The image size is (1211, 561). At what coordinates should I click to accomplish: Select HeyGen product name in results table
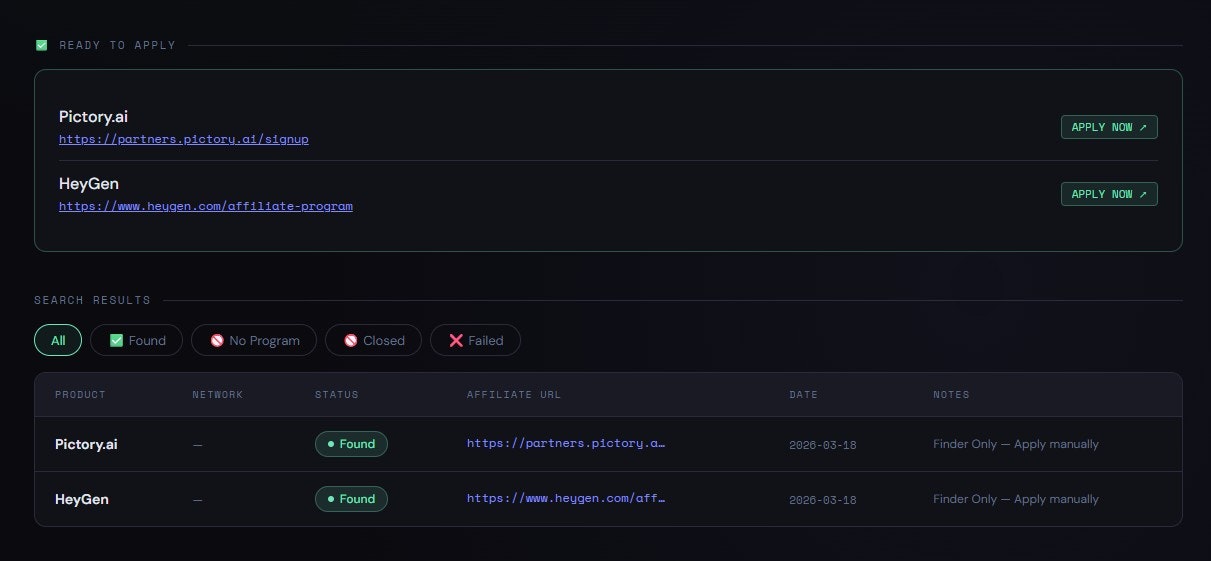pos(82,499)
